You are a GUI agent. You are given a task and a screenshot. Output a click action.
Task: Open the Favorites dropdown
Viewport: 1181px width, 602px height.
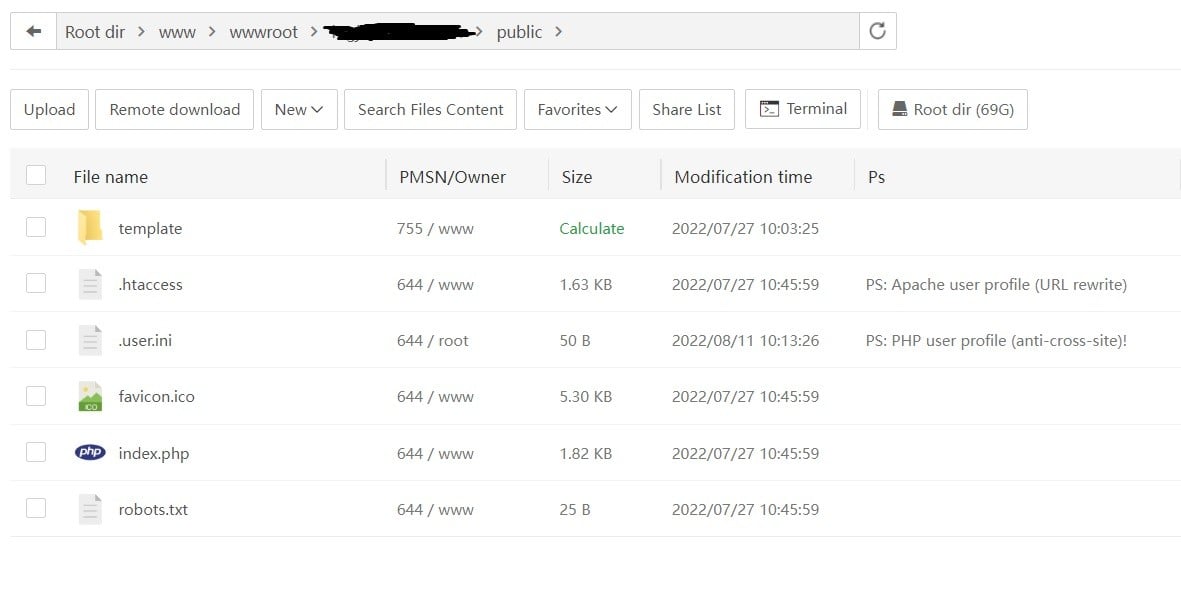coord(577,110)
